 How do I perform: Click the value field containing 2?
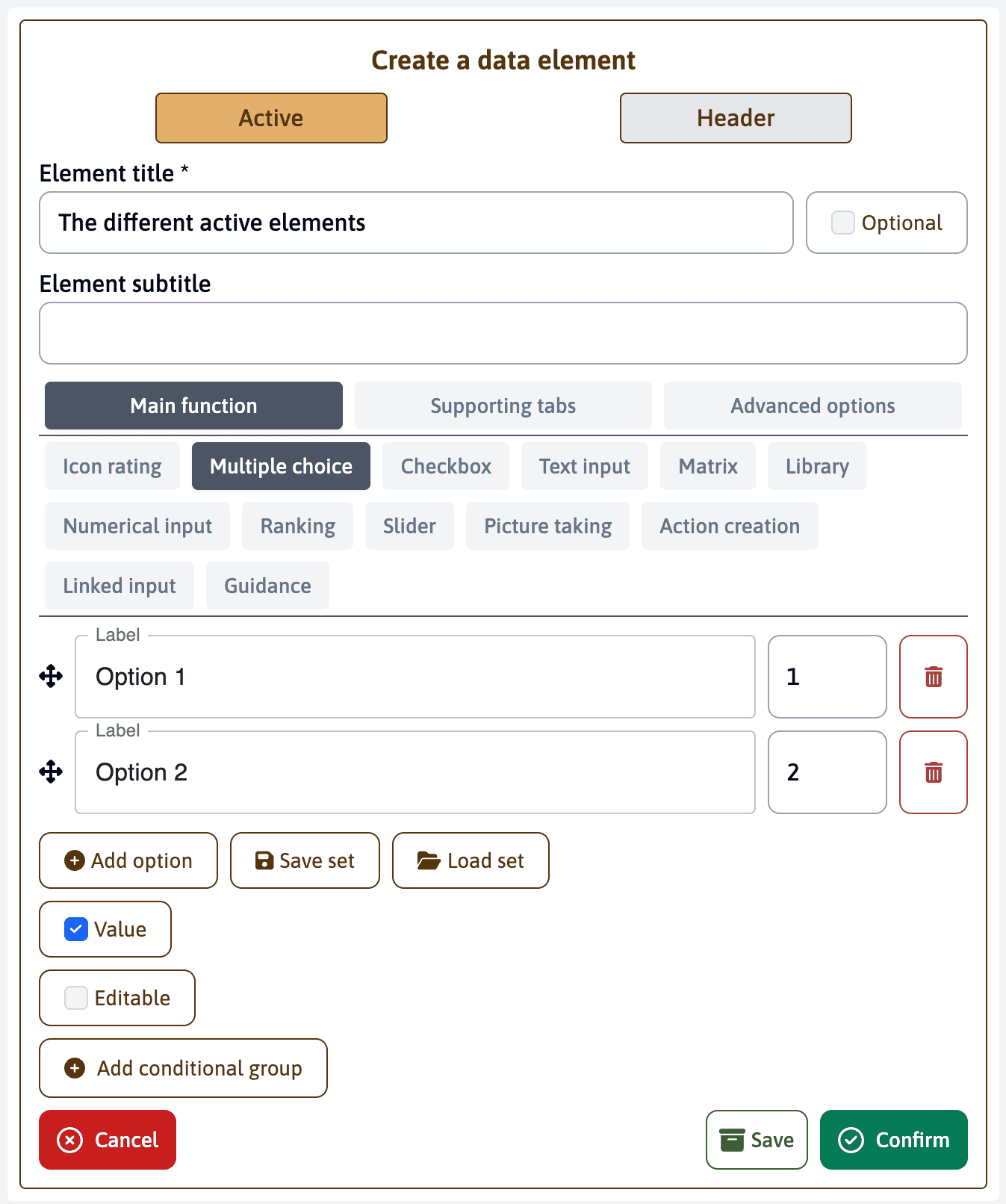(x=827, y=772)
